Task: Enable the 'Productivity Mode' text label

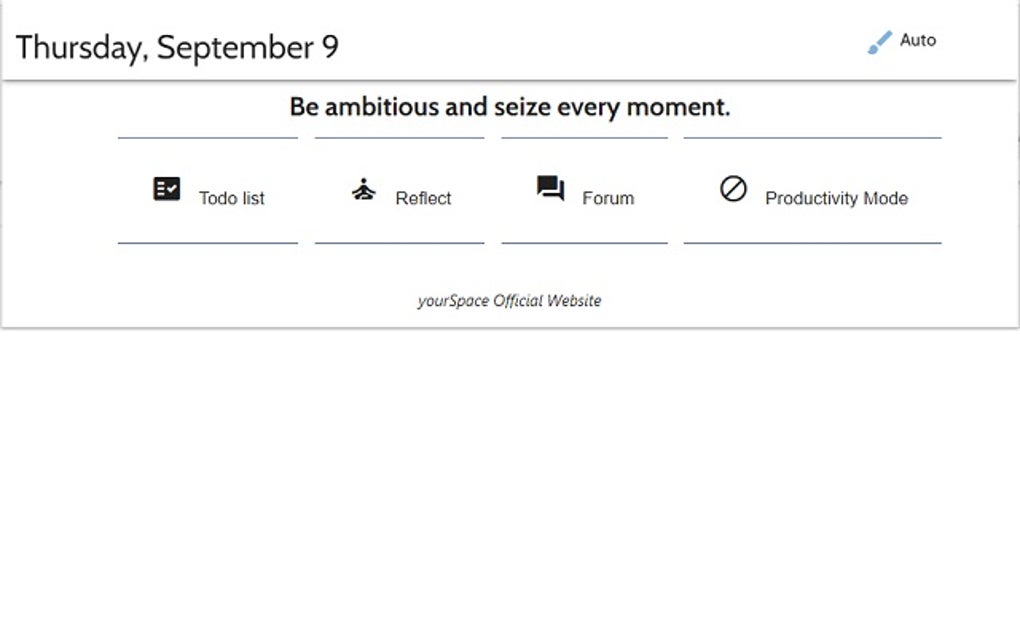Action: coord(836,198)
